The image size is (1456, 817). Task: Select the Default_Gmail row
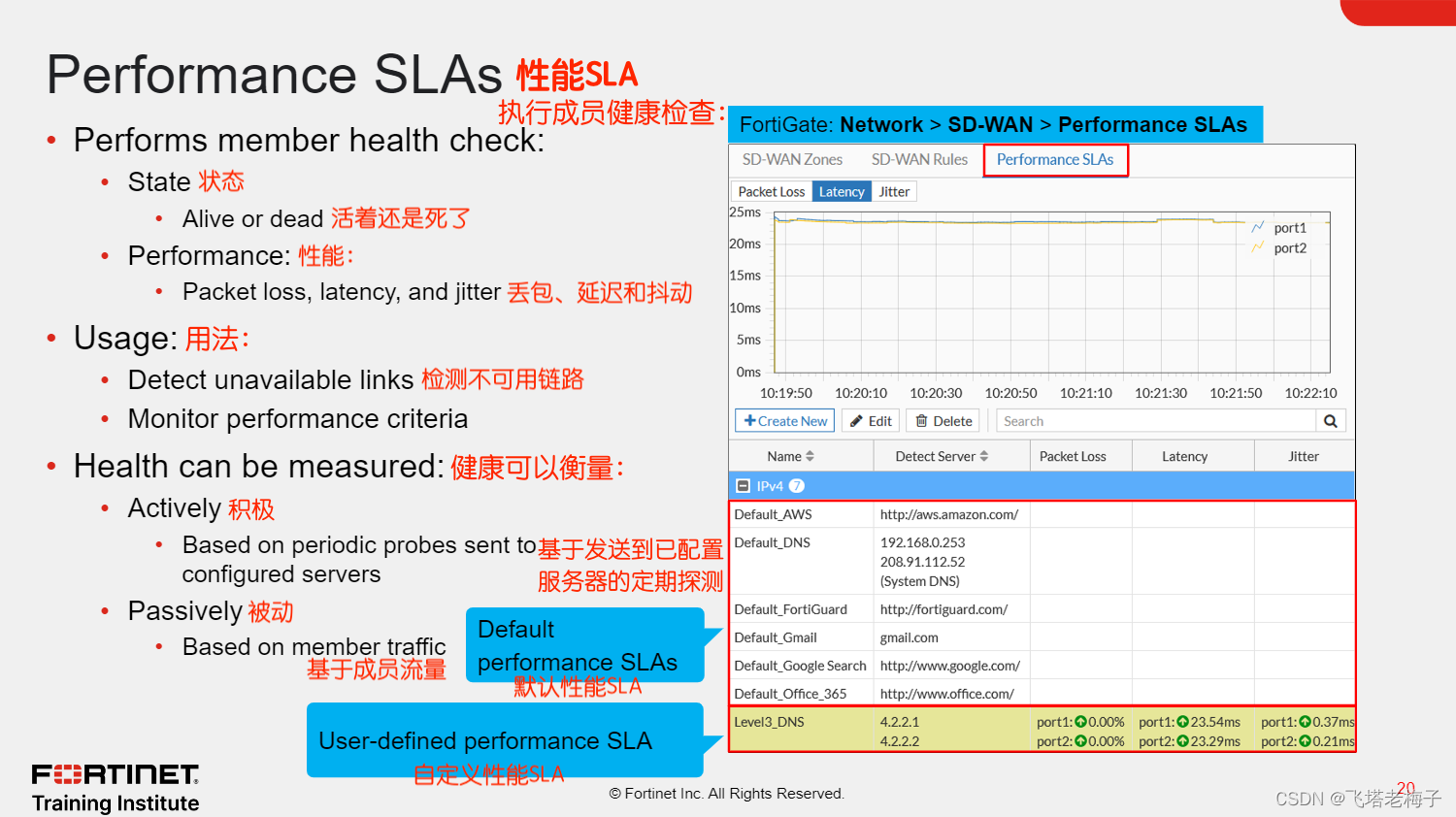click(1042, 637)
